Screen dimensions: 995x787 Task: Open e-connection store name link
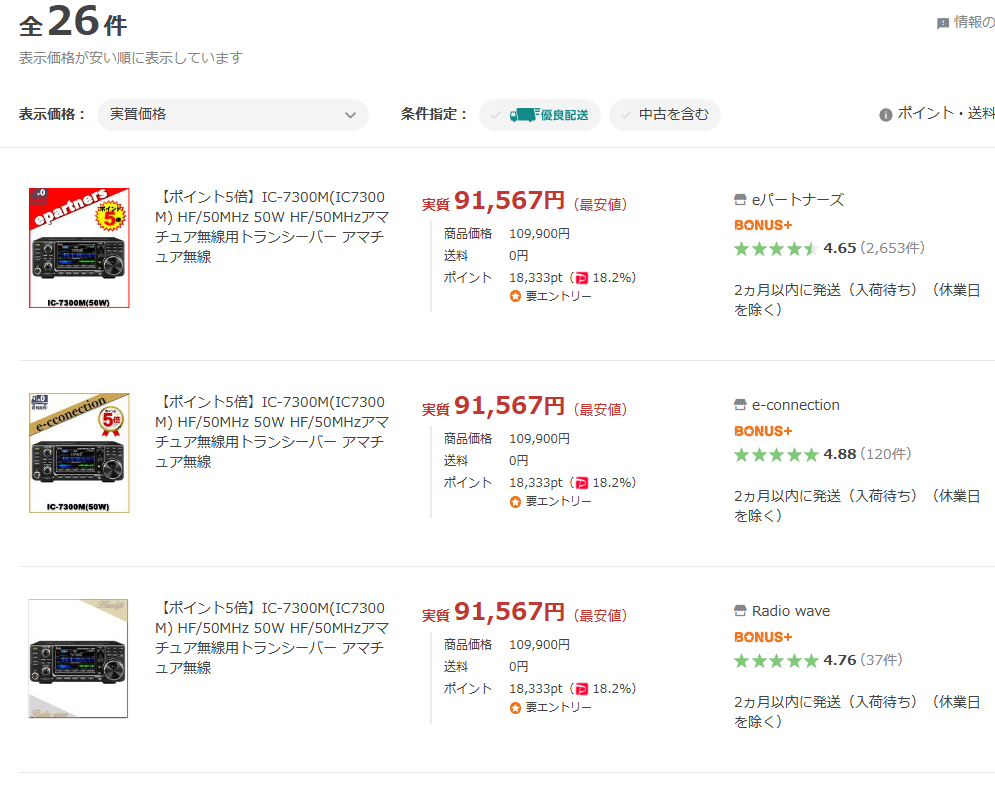[x=795, y=405]
